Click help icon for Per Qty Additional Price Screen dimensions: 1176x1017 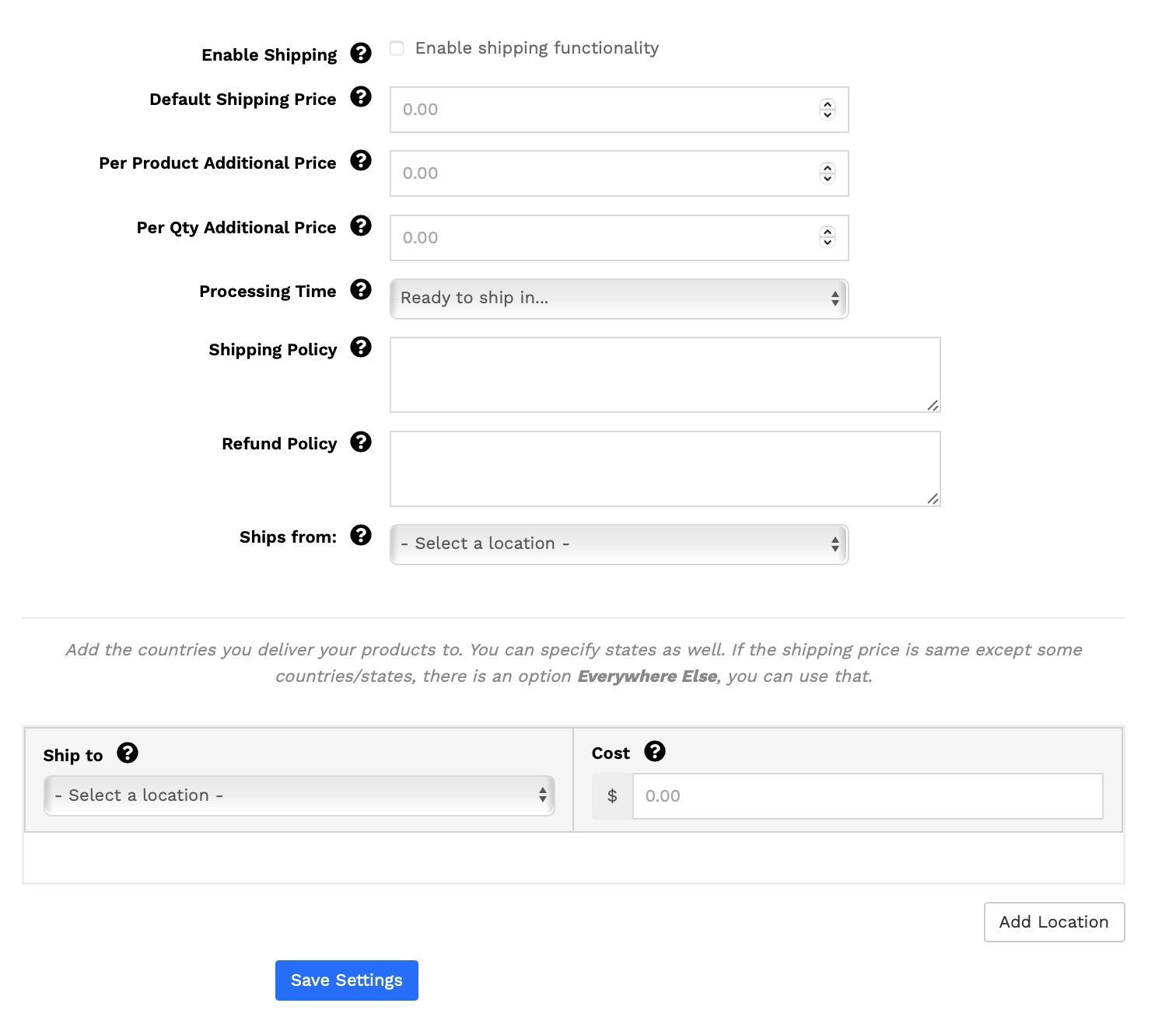pos(361,225)
